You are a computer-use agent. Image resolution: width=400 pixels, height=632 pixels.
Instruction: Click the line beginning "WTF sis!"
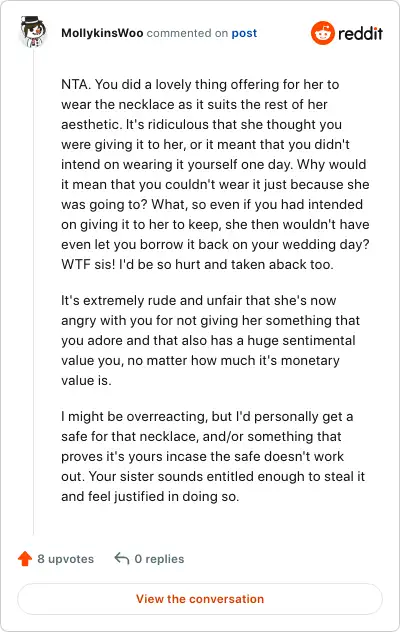click(197, 264)
